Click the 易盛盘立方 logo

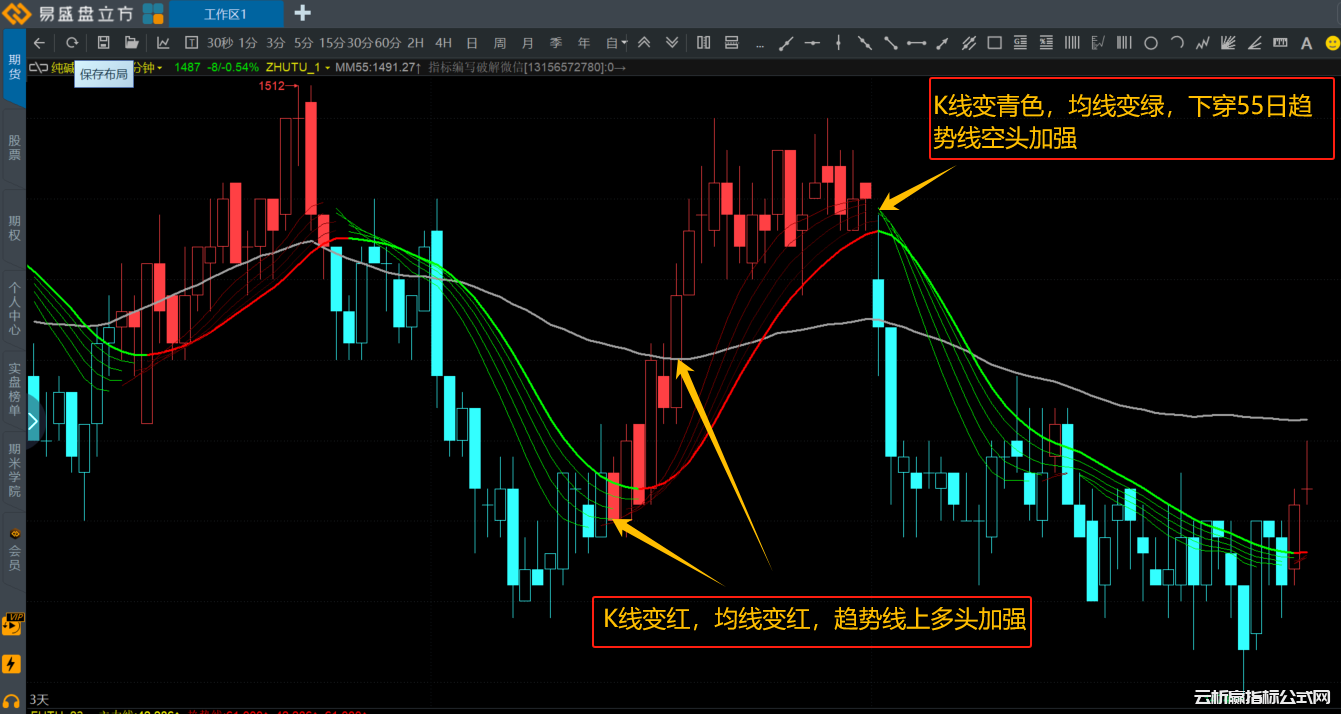[70, 14]
